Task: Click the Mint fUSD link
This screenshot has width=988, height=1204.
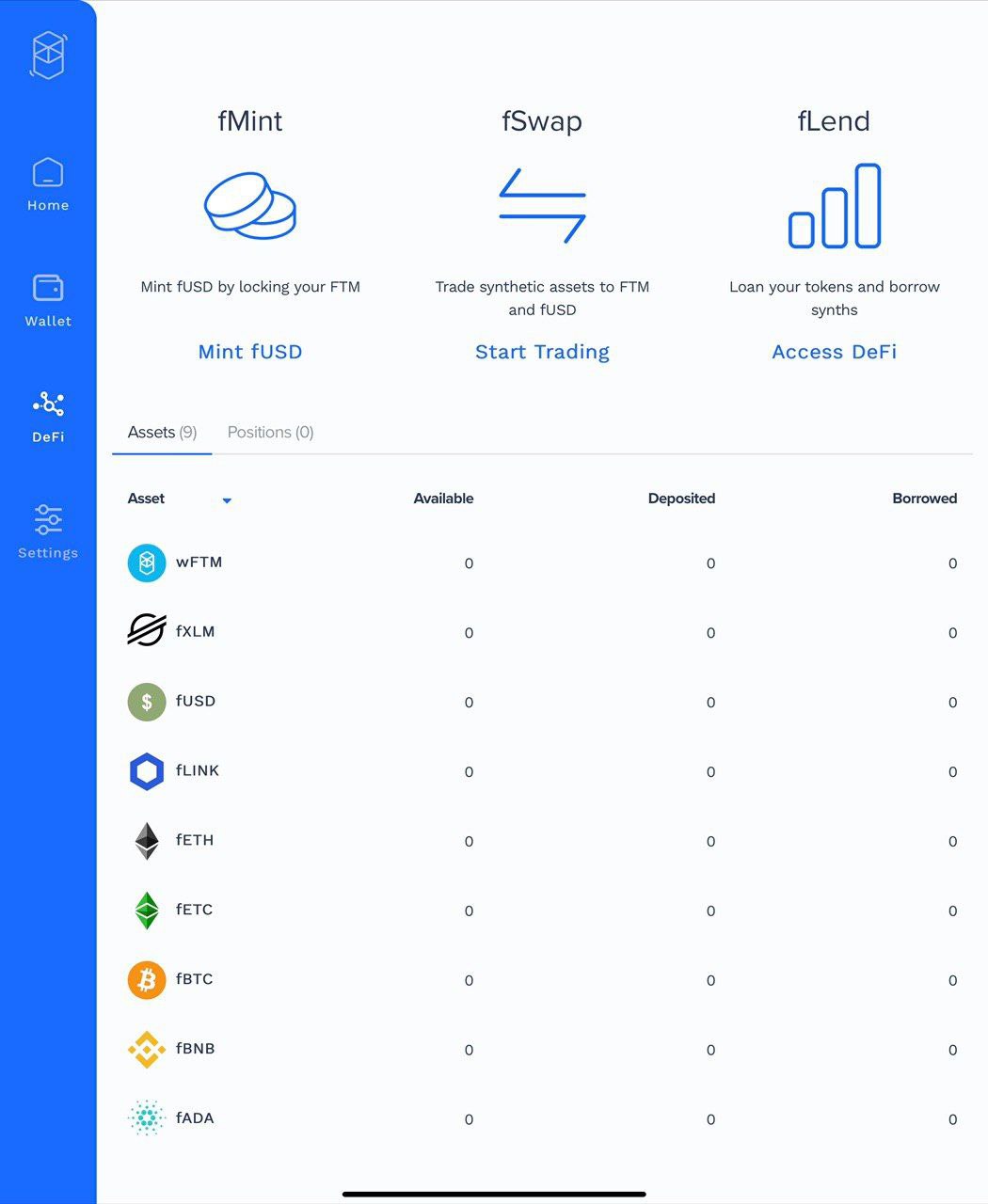Action: [250, 352]
